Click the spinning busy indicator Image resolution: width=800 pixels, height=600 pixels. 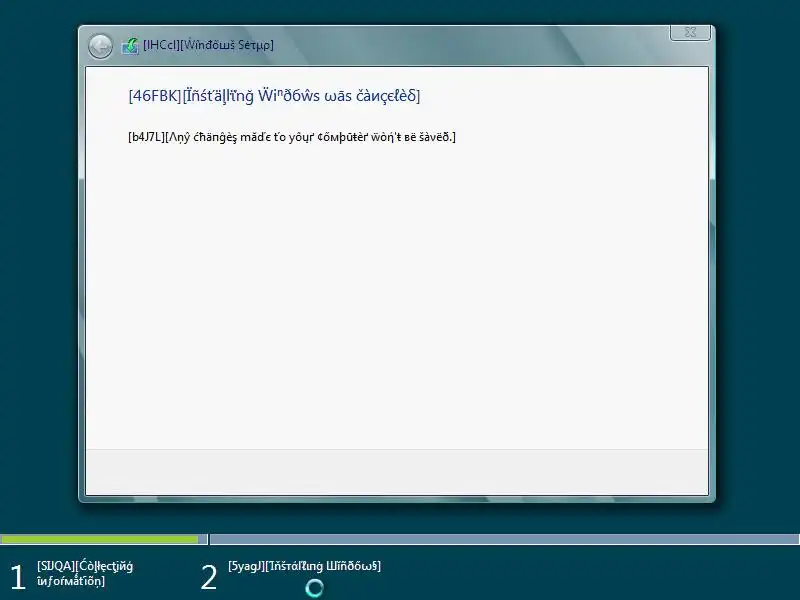pos(314,588)
